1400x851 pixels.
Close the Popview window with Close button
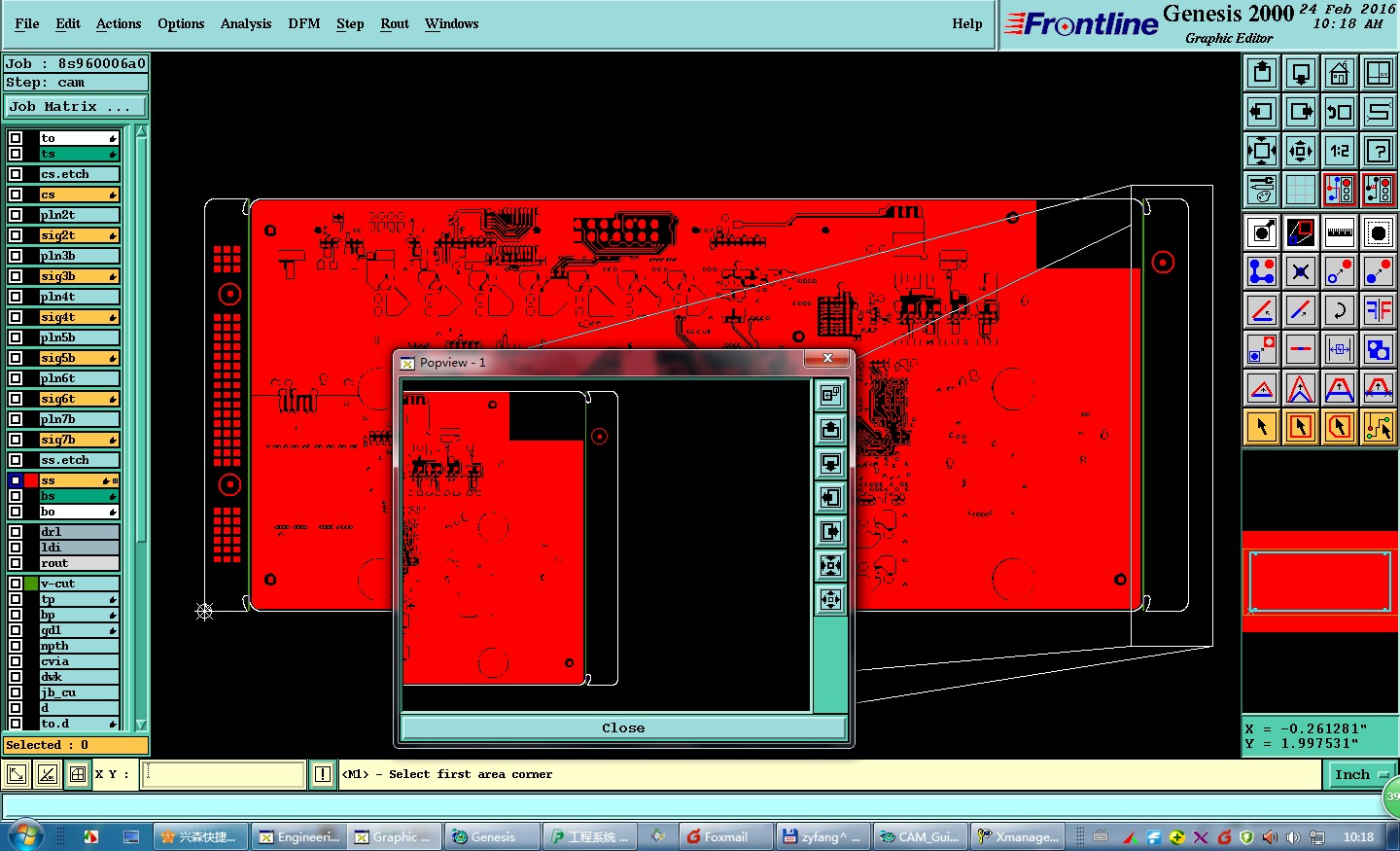click(623, 727)
